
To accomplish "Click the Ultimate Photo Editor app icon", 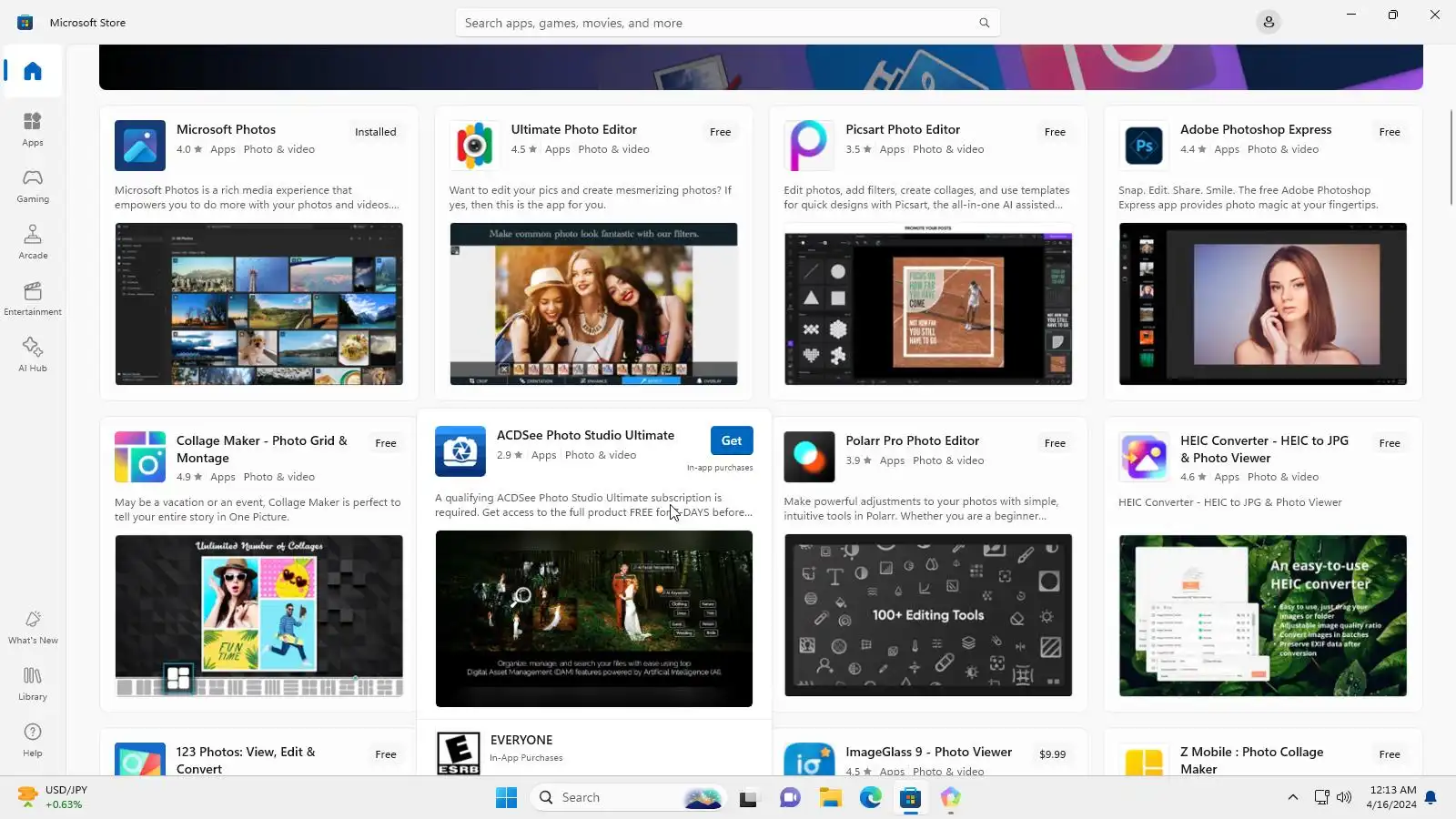I will 475,146.
